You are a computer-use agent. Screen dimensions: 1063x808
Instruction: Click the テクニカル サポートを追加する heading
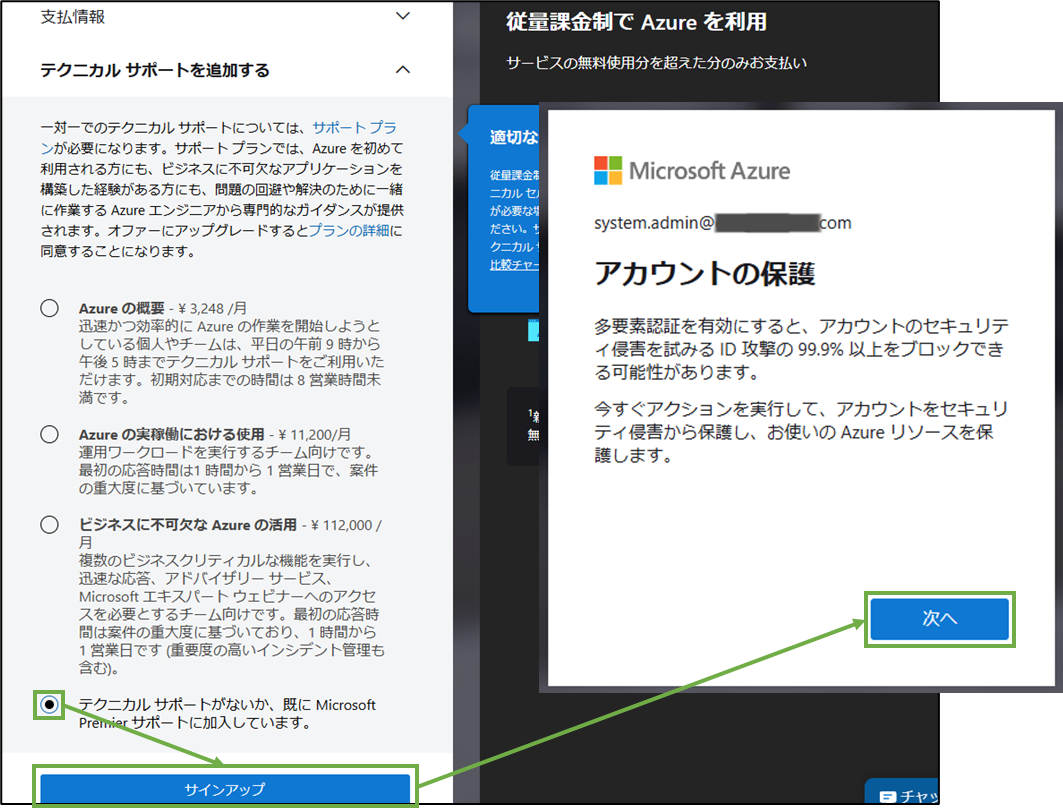pos(155,70)
